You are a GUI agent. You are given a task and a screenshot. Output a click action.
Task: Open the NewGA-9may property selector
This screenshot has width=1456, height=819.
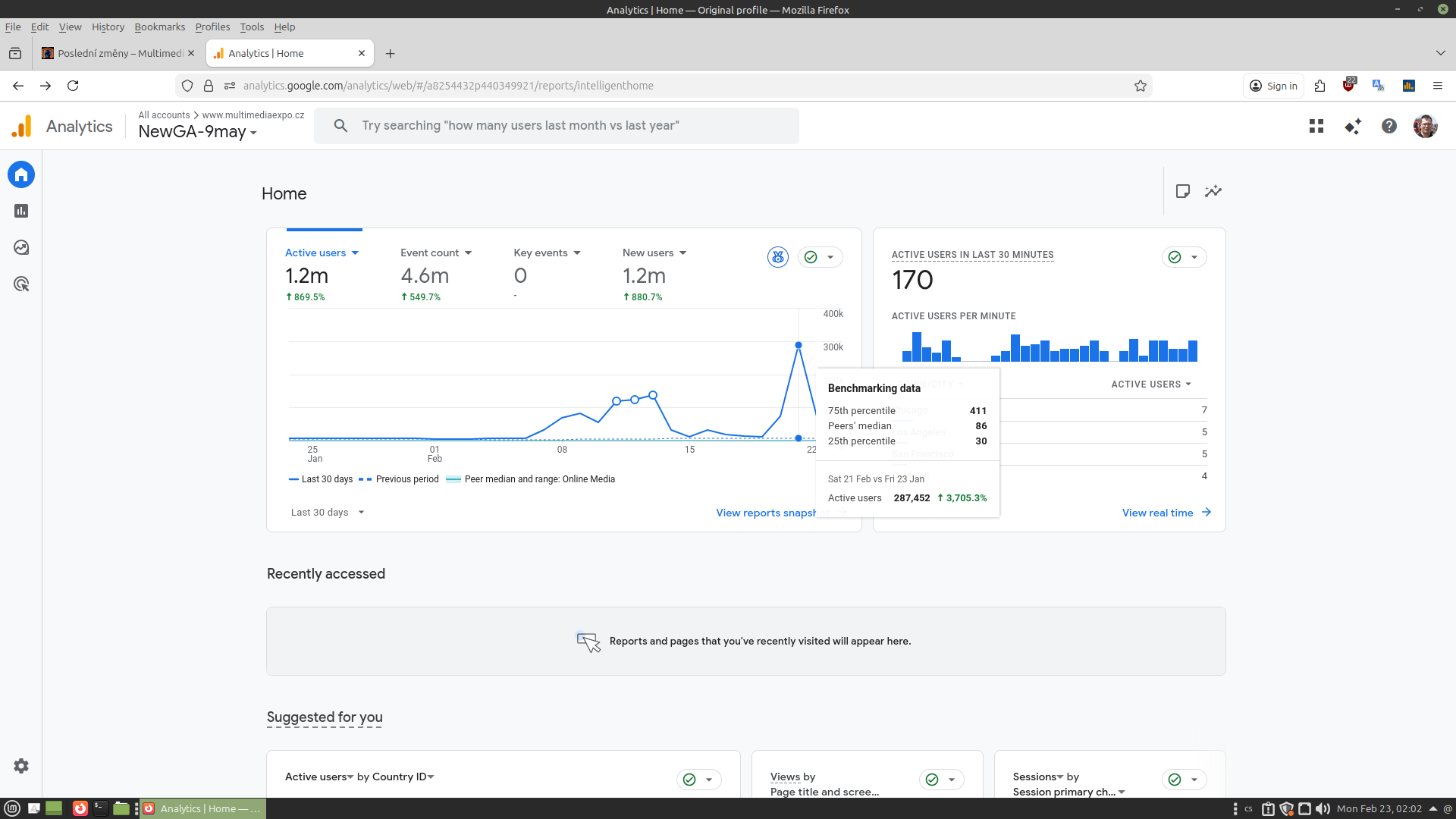(x=197, y=132)
